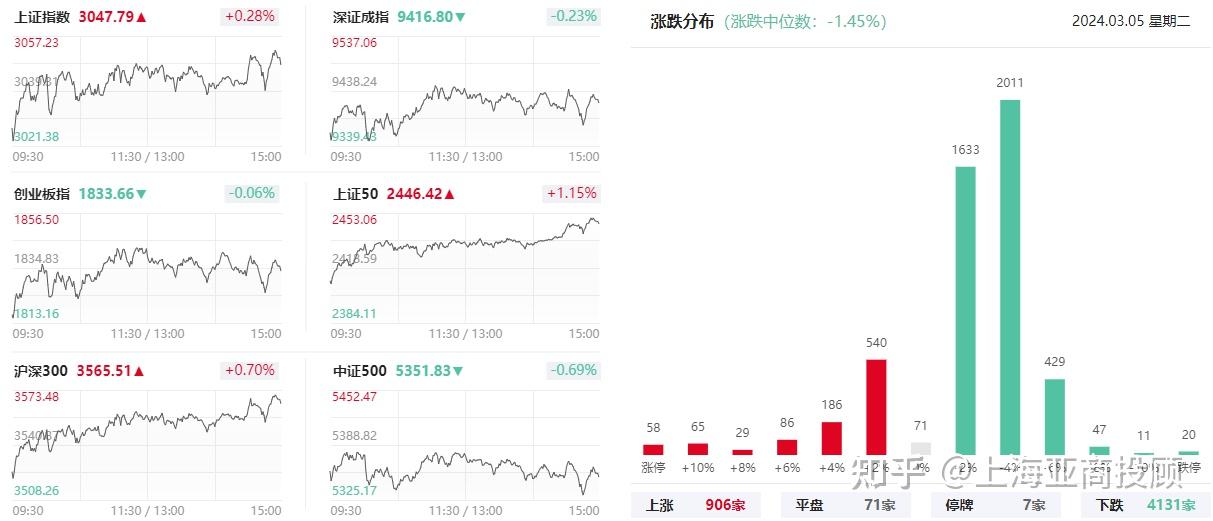Click the green bar labeled 1633
This screenshot has width=1213, height=521.
click(x=966, y=310)
